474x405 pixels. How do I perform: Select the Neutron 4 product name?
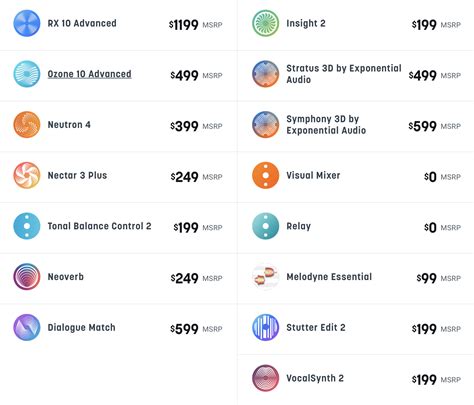pyautogui.click(x=69, y=125)
